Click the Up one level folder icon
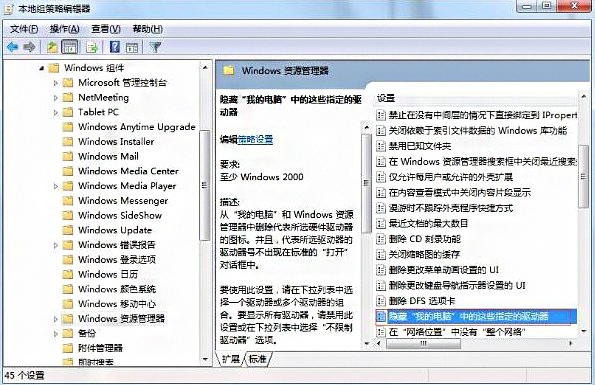 point(52,47)
